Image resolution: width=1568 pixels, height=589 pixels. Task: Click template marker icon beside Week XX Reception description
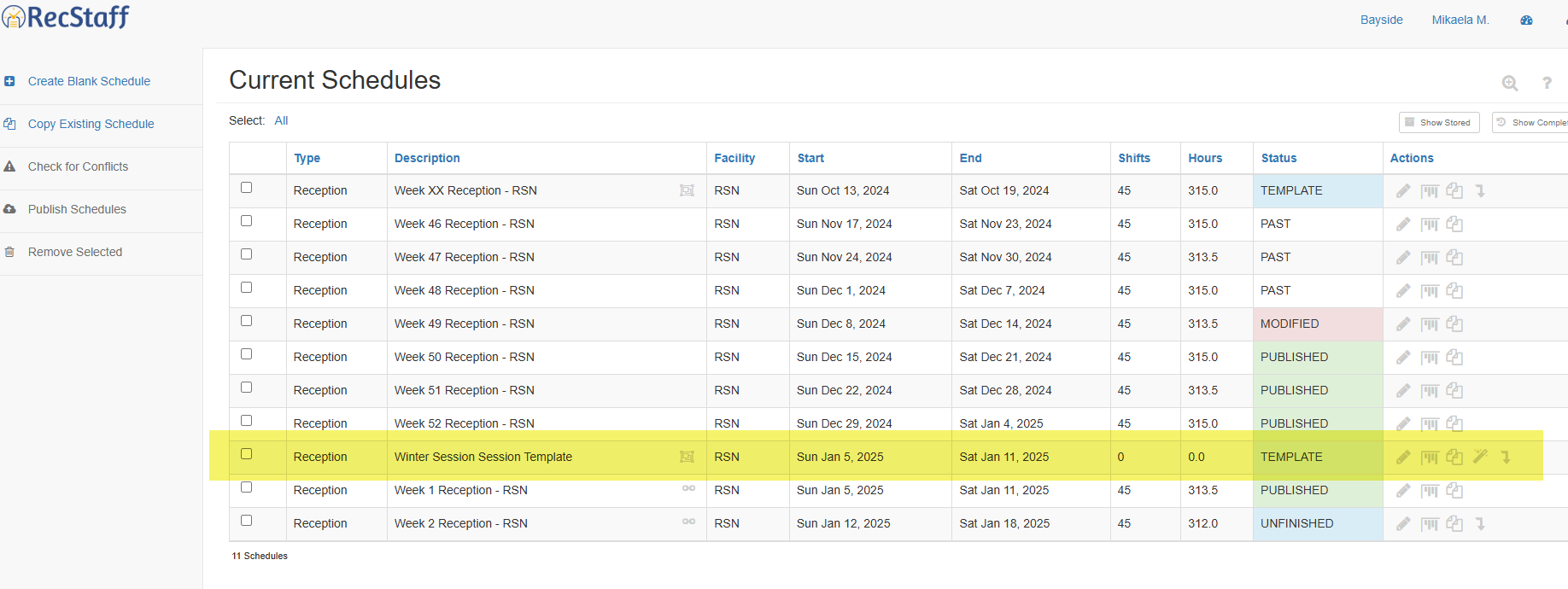(687, 190)
